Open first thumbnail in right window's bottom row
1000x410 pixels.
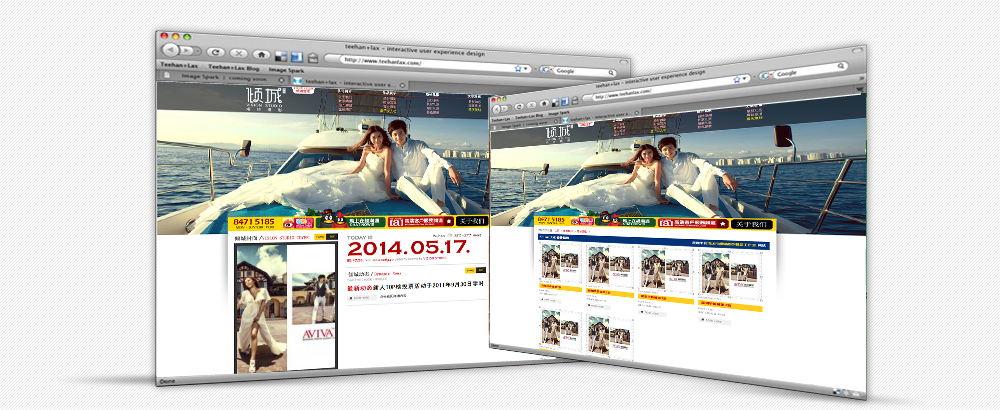(x=560, y=328)
